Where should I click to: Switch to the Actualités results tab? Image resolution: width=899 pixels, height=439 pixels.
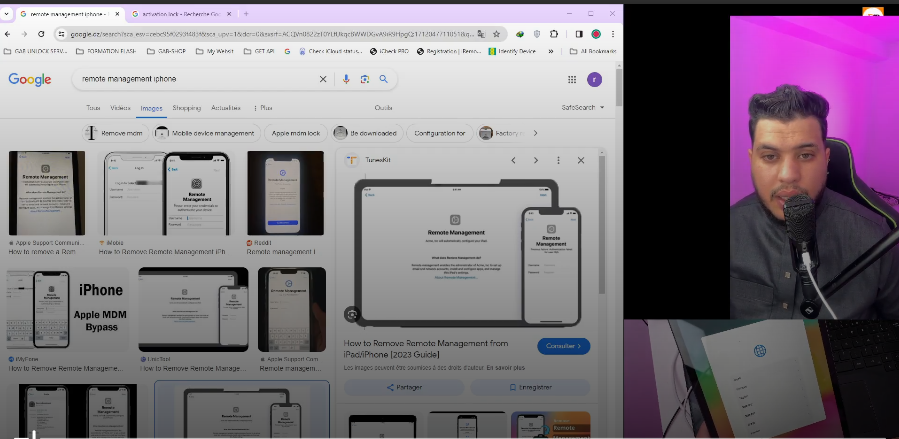tap(226, 108)
